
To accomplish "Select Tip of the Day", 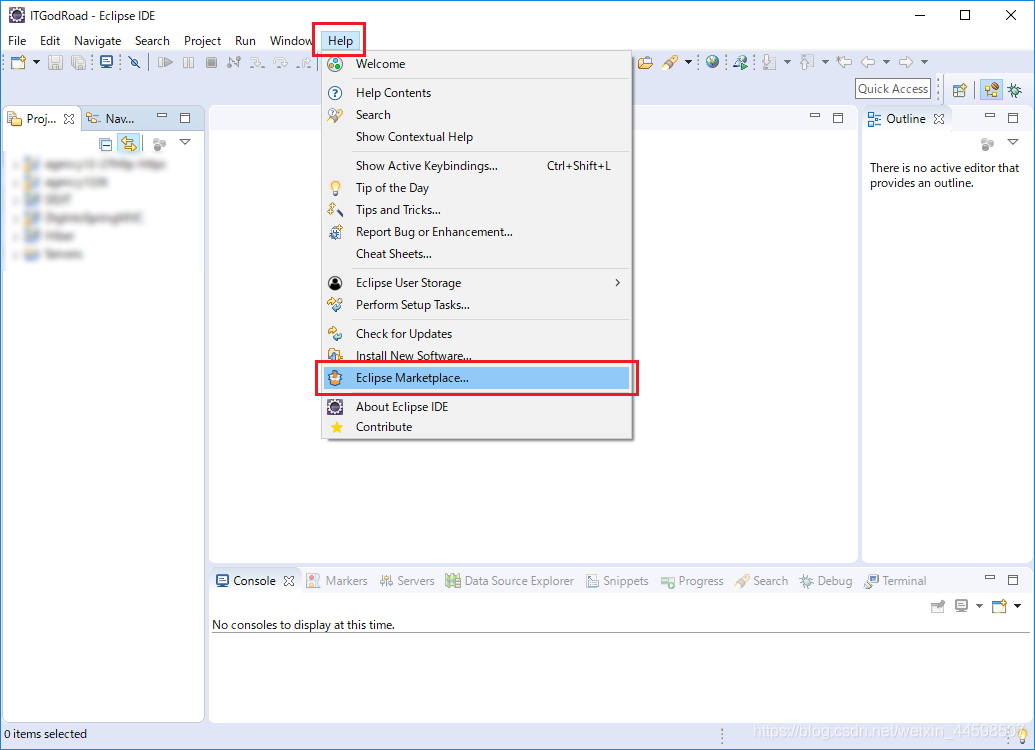I will pos(477,188).
